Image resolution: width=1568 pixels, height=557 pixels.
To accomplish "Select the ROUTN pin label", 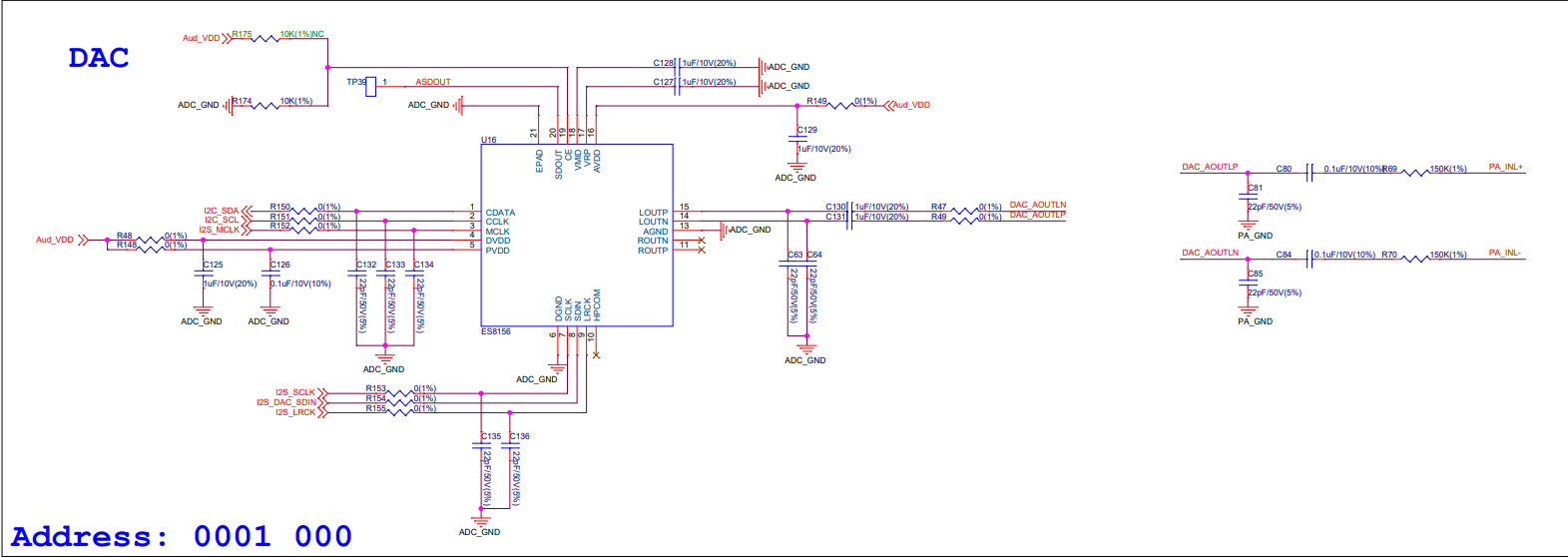I will coord(653,241).
